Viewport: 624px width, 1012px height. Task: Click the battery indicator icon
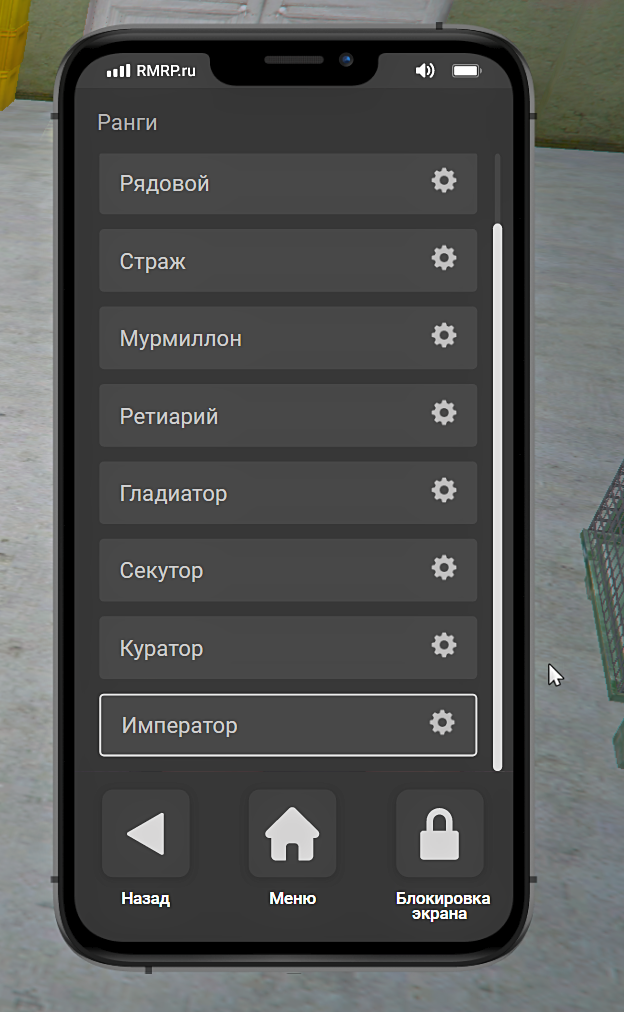click(x=467, y=70)
